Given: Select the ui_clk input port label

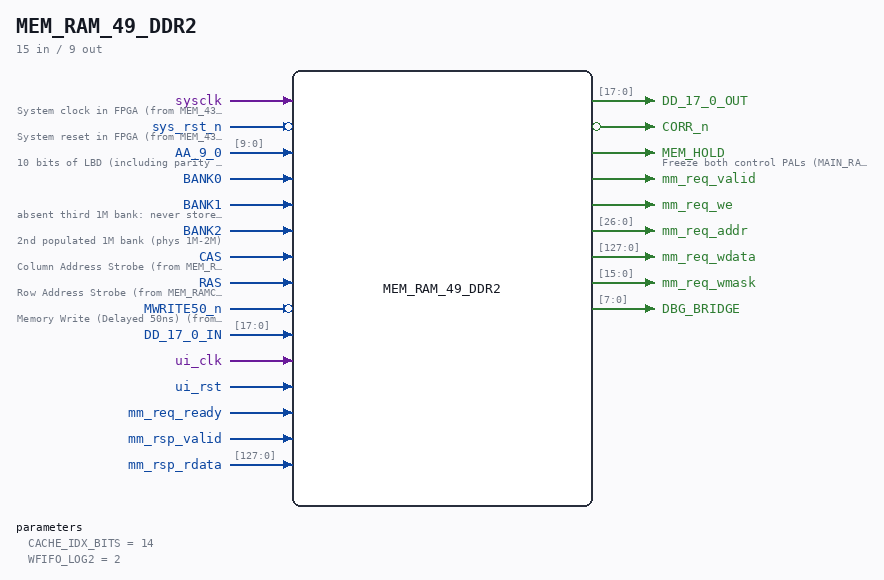Looking at the screenshot, I should click(198, 360).
